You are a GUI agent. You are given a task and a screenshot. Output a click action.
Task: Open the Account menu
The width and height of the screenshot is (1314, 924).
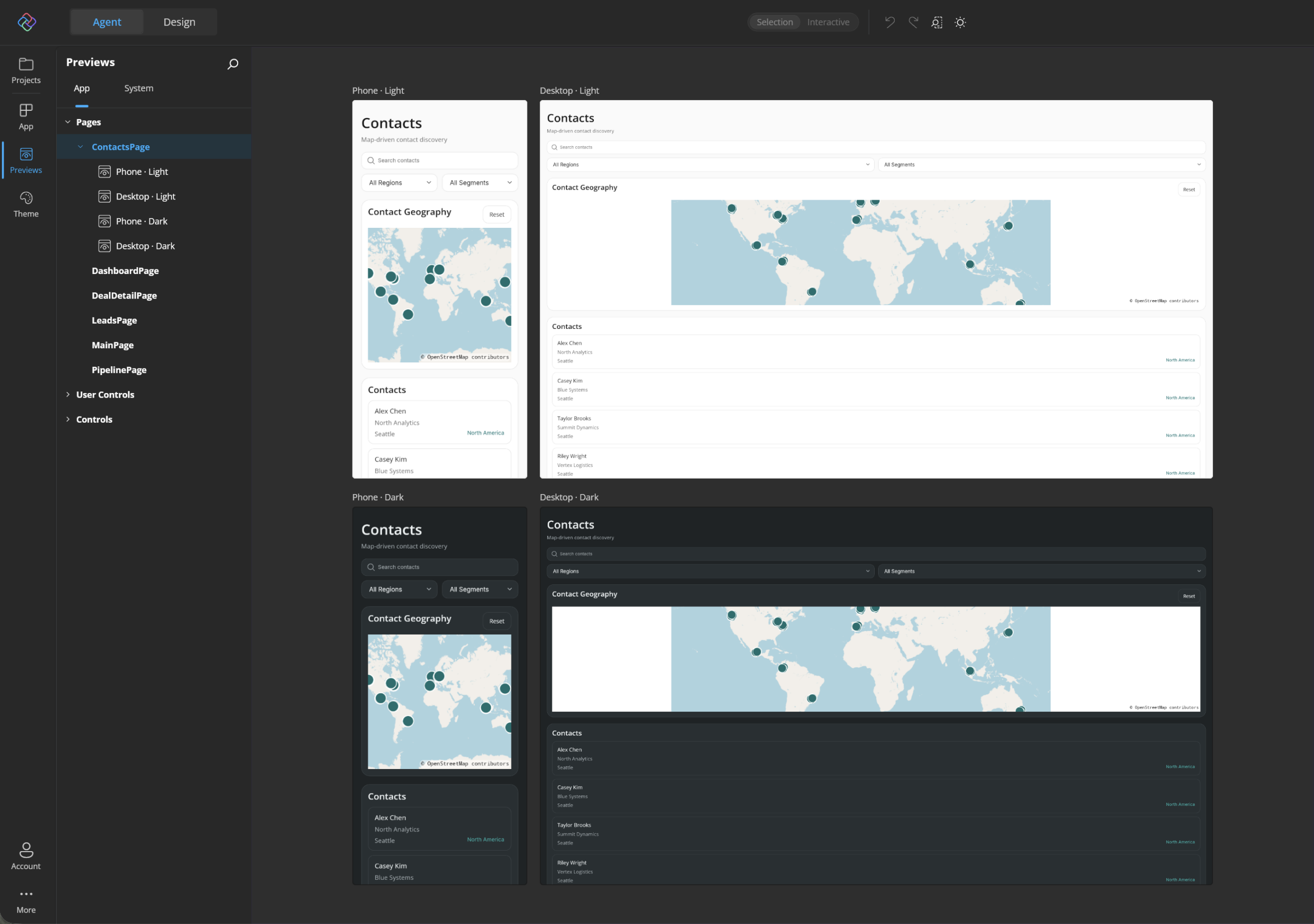click(26, 856)
